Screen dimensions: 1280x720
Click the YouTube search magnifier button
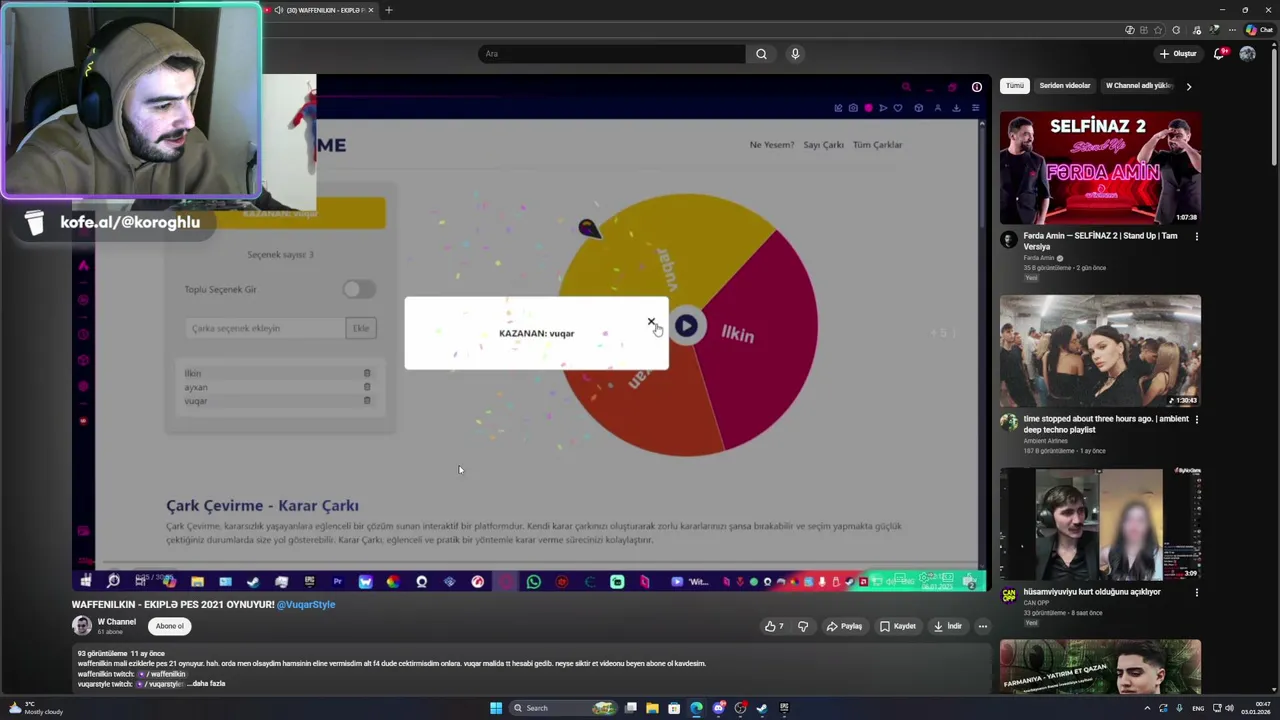[761, 54]
